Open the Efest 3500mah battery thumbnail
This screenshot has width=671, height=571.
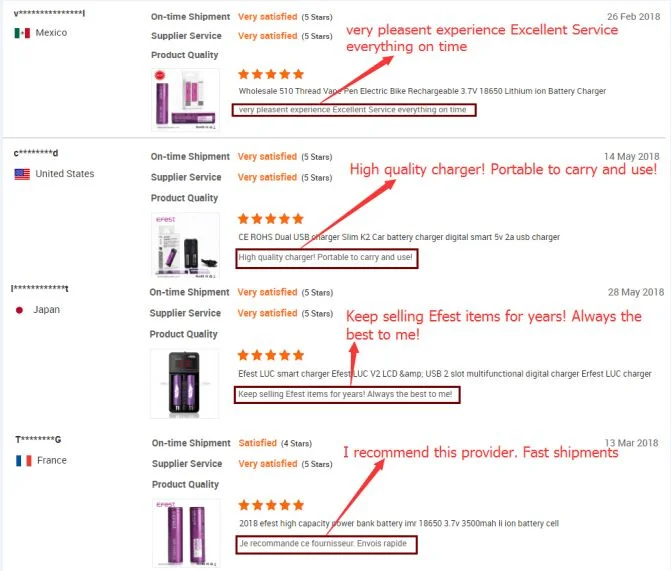185,534
